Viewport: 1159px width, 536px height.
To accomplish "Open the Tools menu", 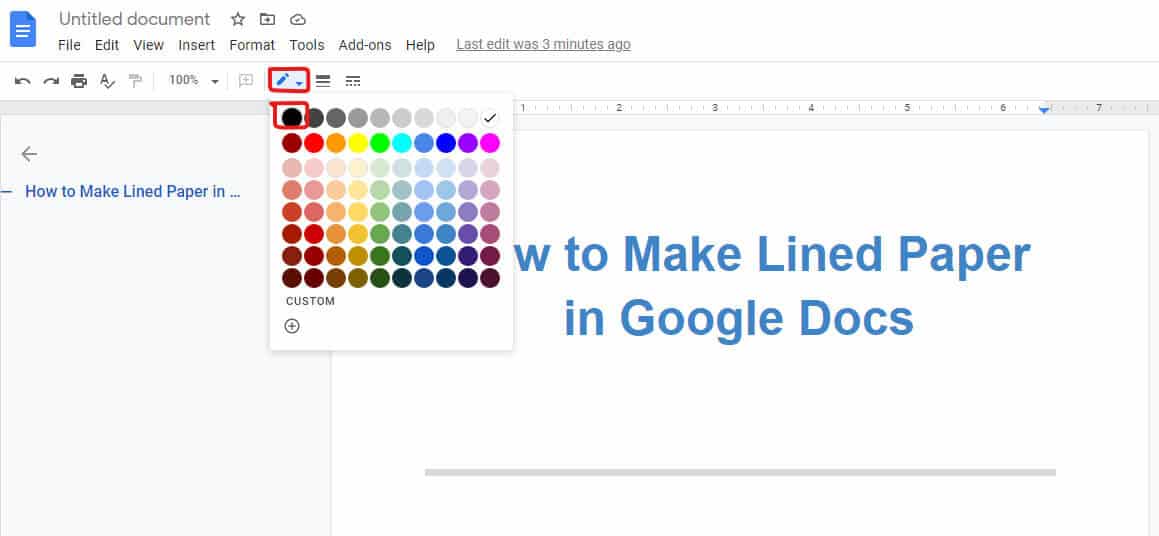I will [307, 45].
